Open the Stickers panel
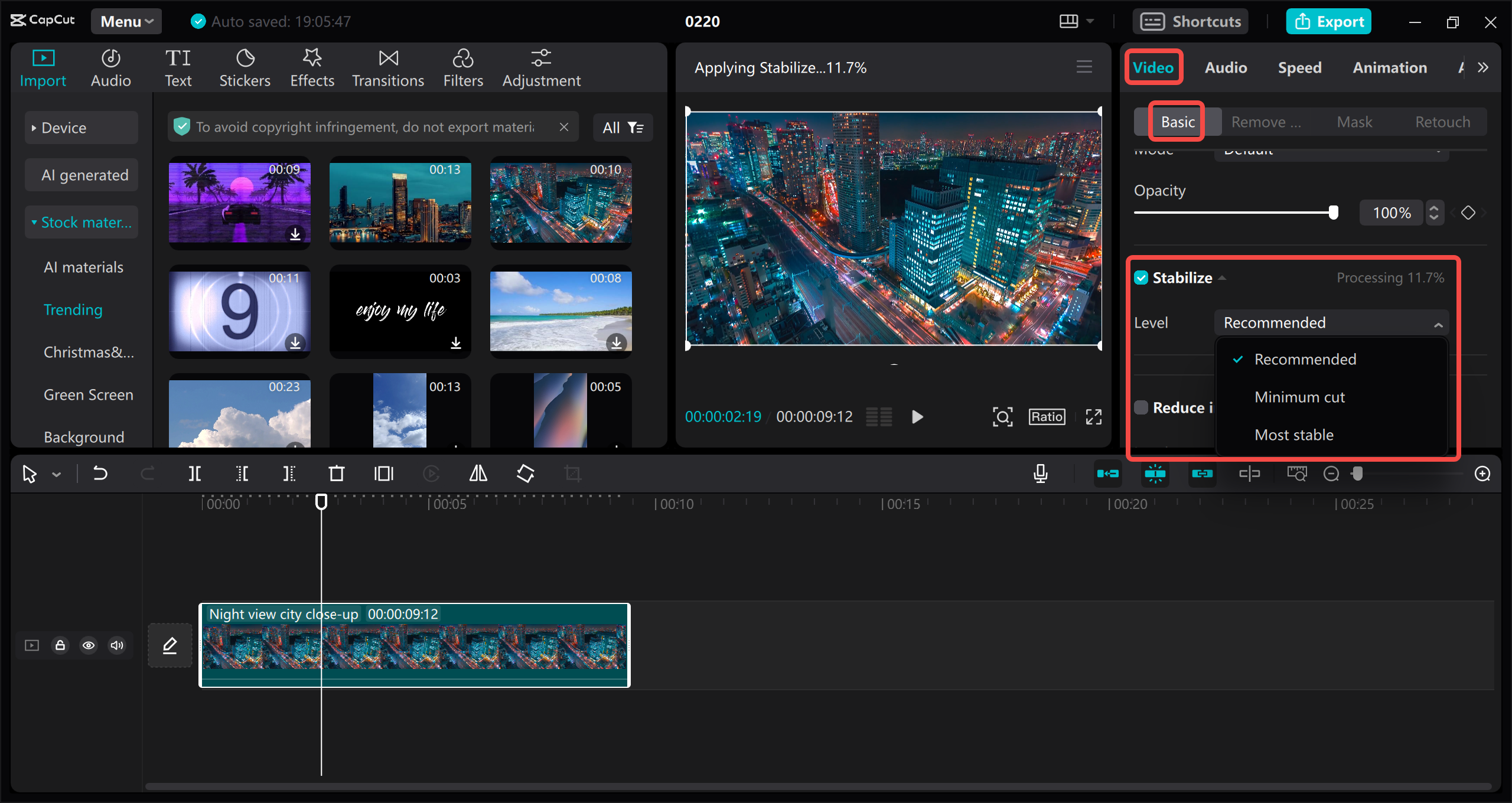This screenshot has width=1512, height=803. 245,66
